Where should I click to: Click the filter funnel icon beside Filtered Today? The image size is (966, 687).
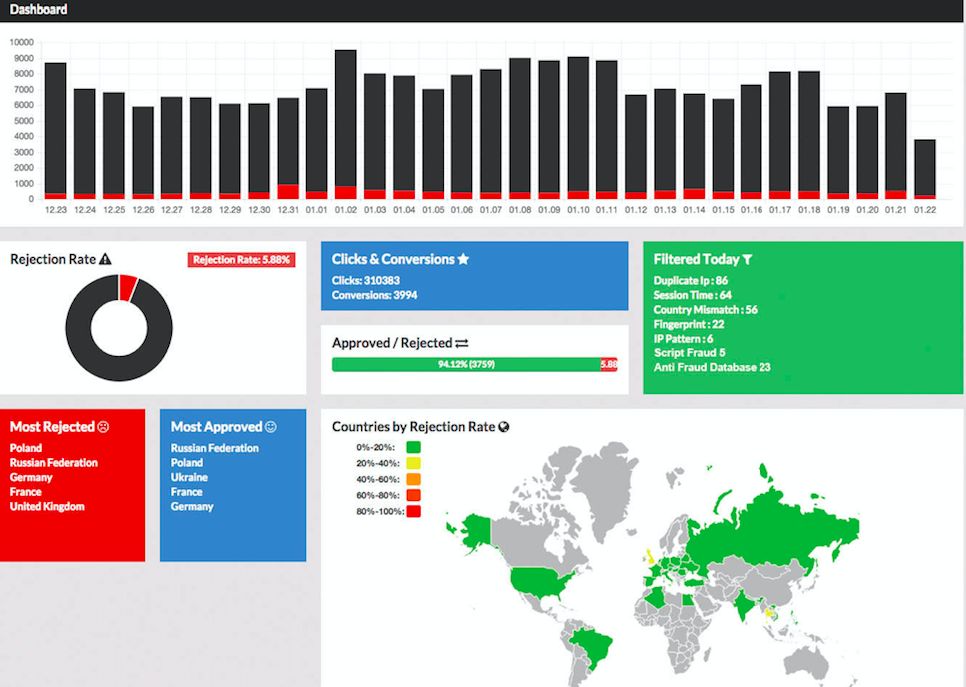748,260
